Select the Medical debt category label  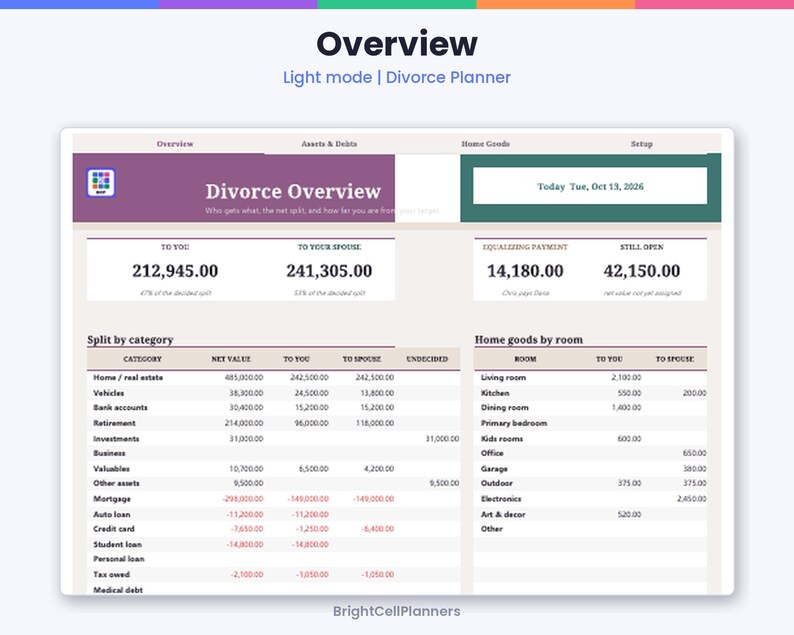point(118,590)
